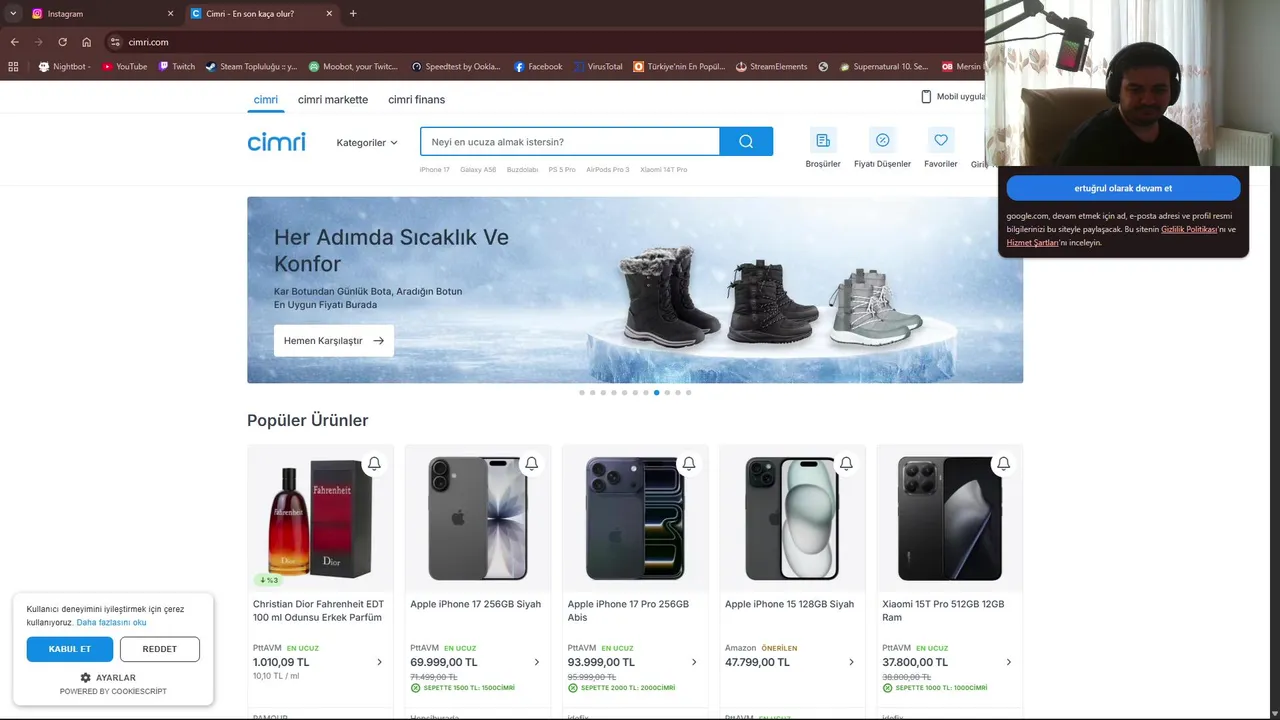Click site info icon in address bar
Viewport: 1280px width, 720px height.
pos(115,42)
